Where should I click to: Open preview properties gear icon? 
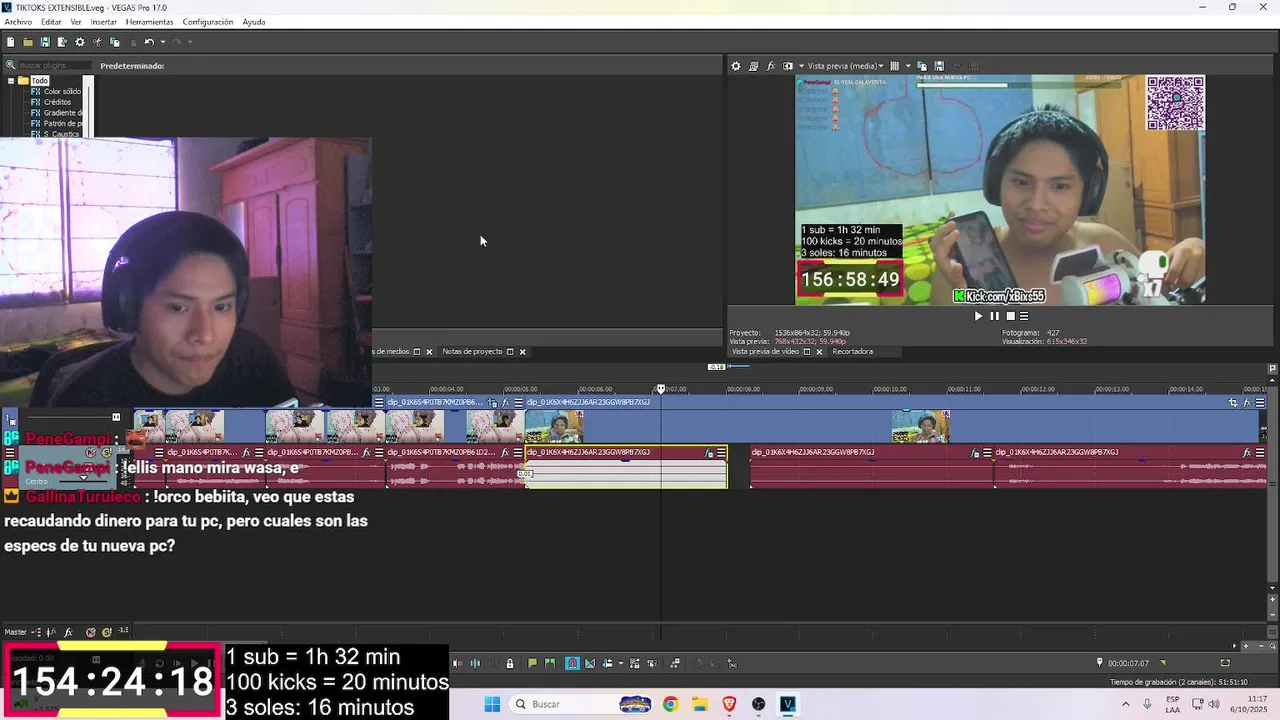736,66
